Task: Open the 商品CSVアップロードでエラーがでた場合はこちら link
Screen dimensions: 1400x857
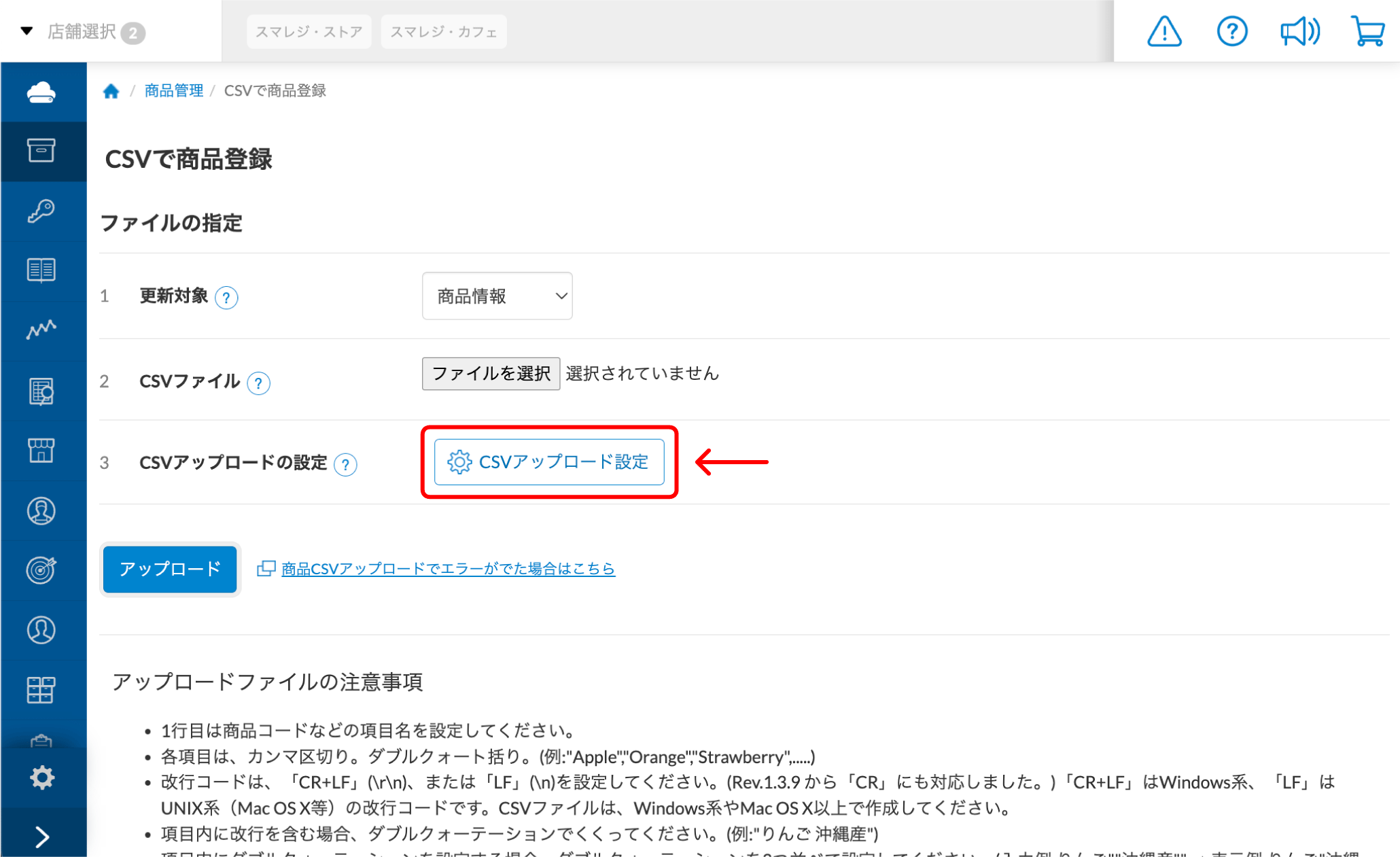Action: (x=448, y=569)
